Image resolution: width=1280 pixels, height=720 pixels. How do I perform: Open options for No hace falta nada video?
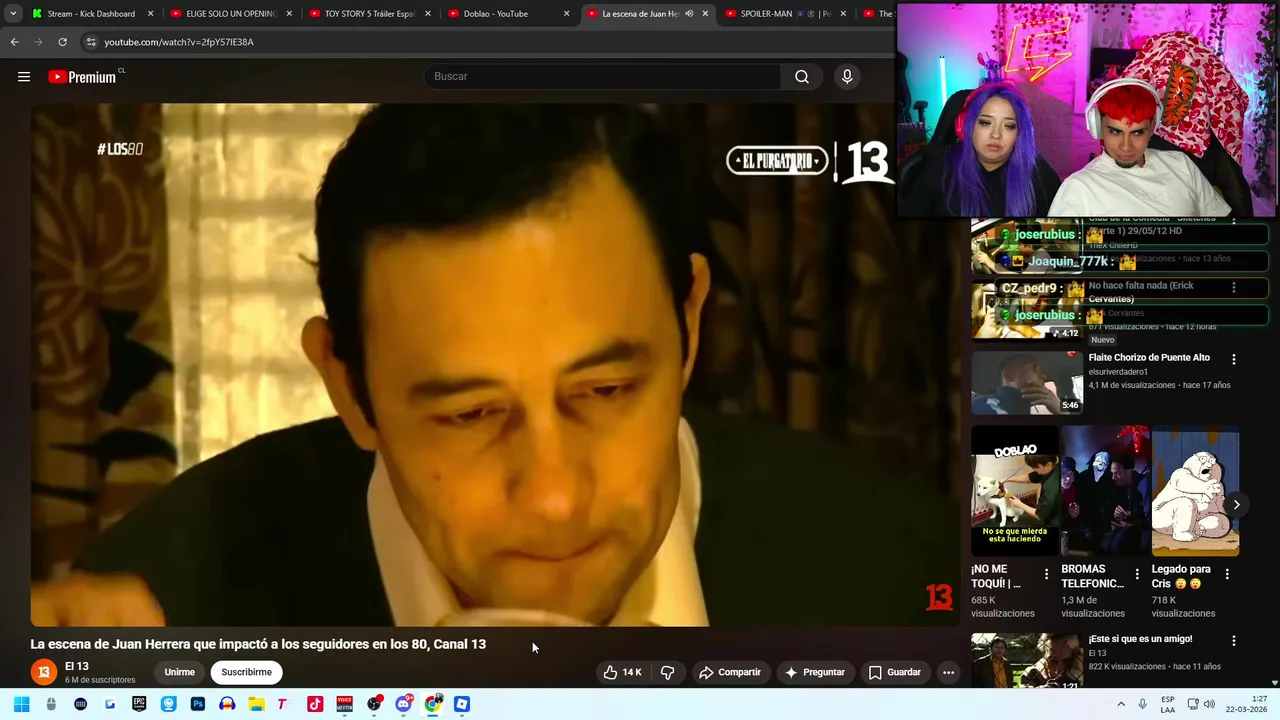pos(1233,287)
